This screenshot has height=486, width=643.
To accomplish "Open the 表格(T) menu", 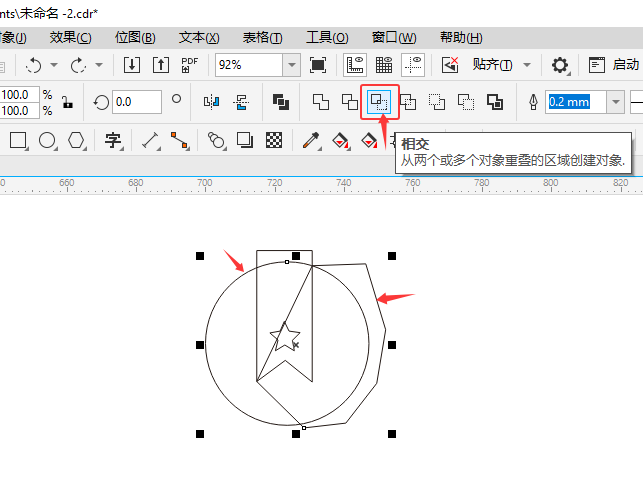I will click(262, 38).
